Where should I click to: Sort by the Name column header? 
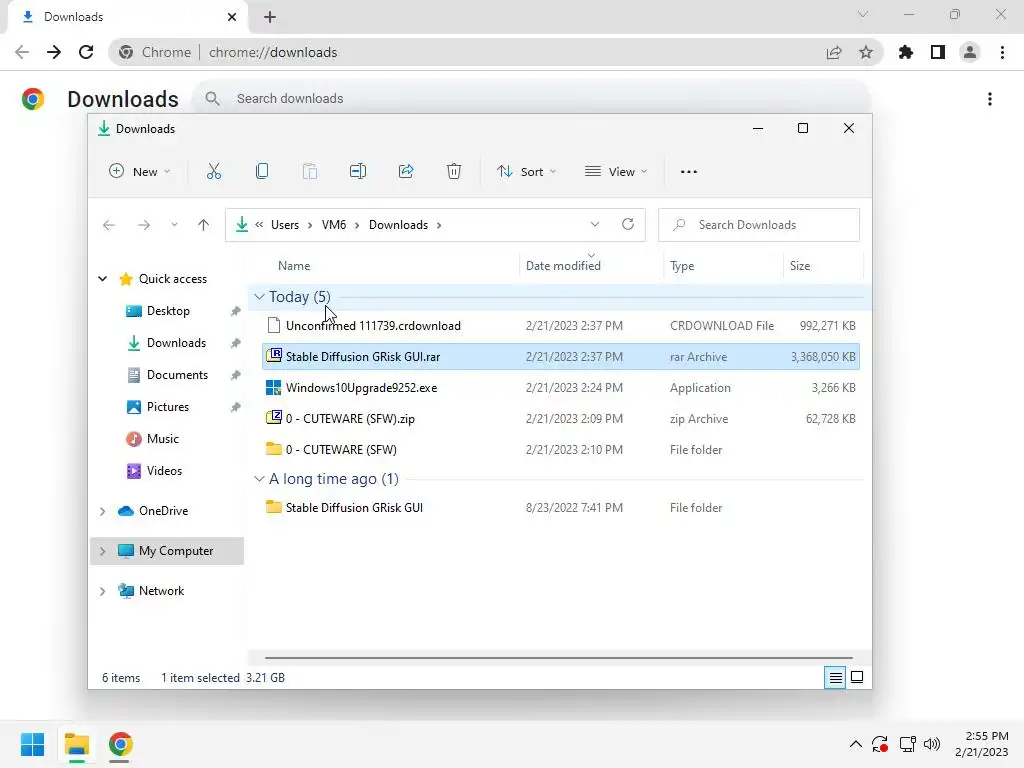click(294, 266)
